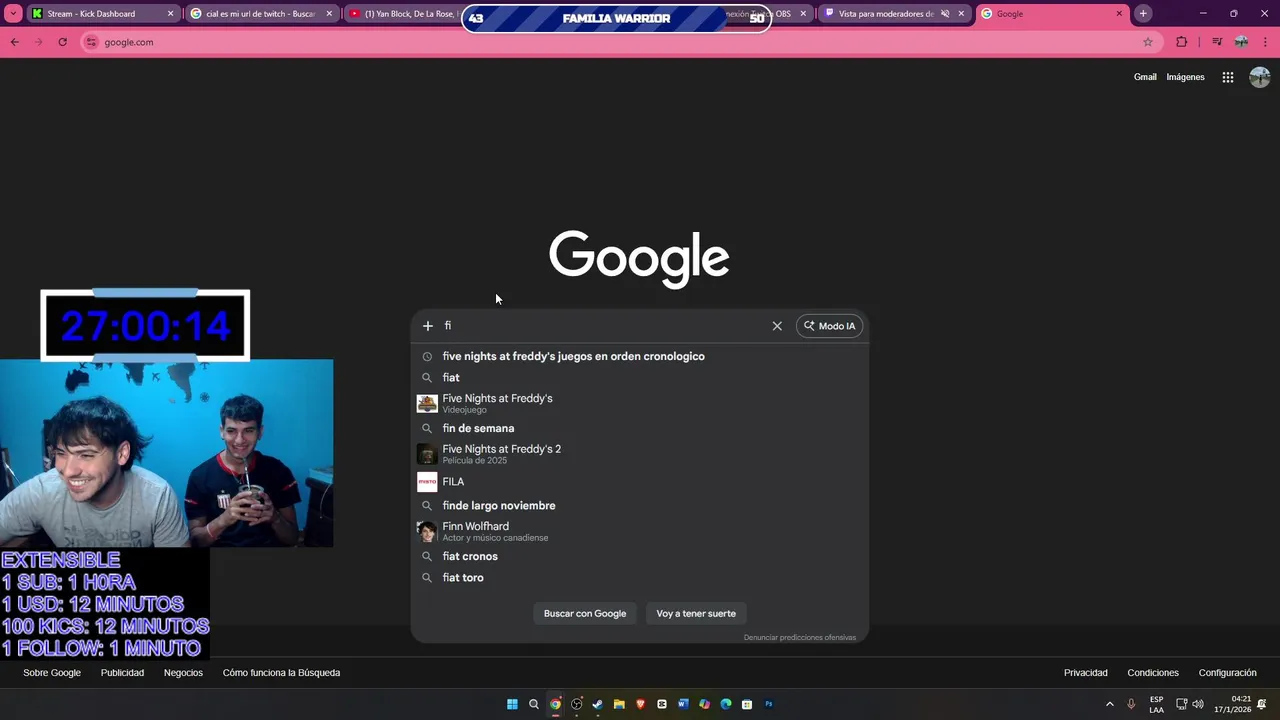Select "finde largo noviembre" suggestion
The image size is (1280, 720).
[x=640, y=505]
